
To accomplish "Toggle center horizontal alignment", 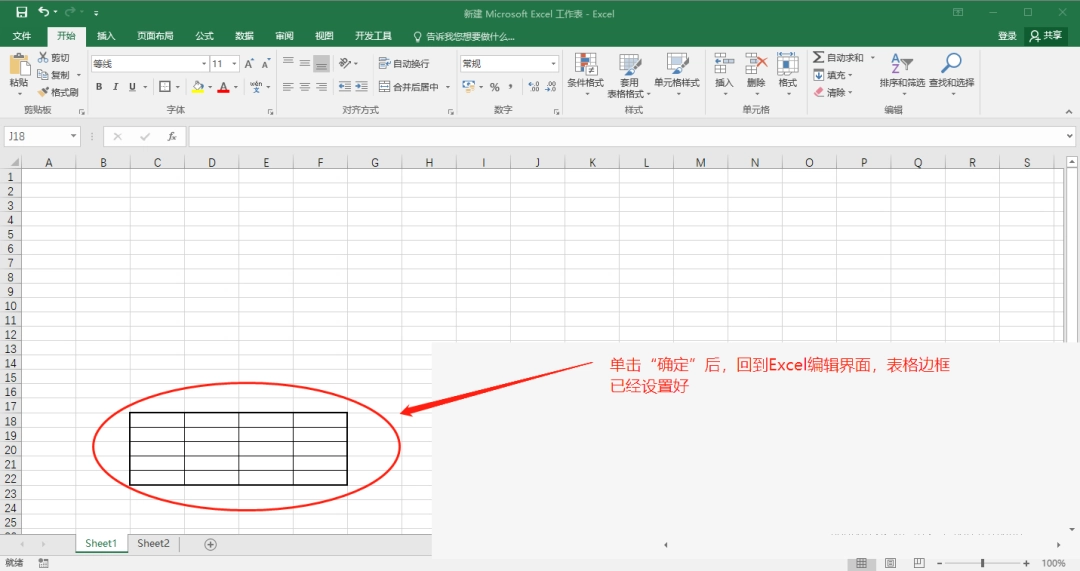I will pos(304,87).
